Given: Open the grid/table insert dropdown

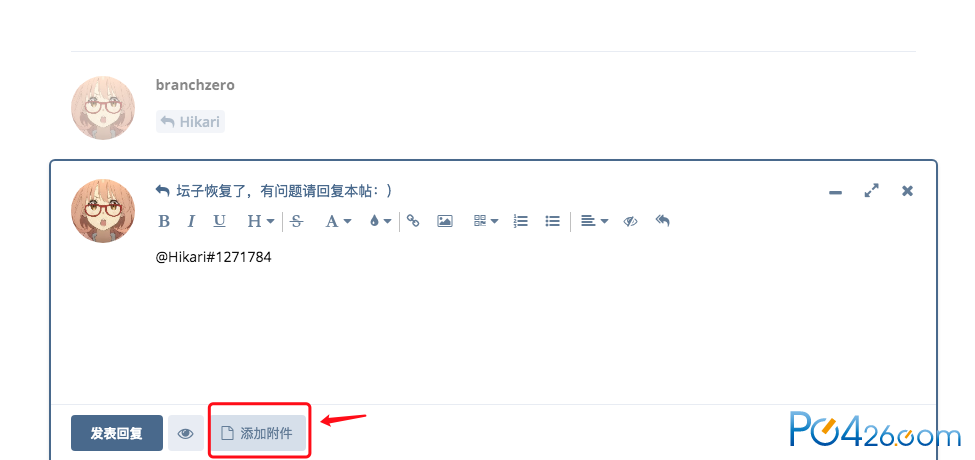Looking at the screenshot, I should 486,221.
